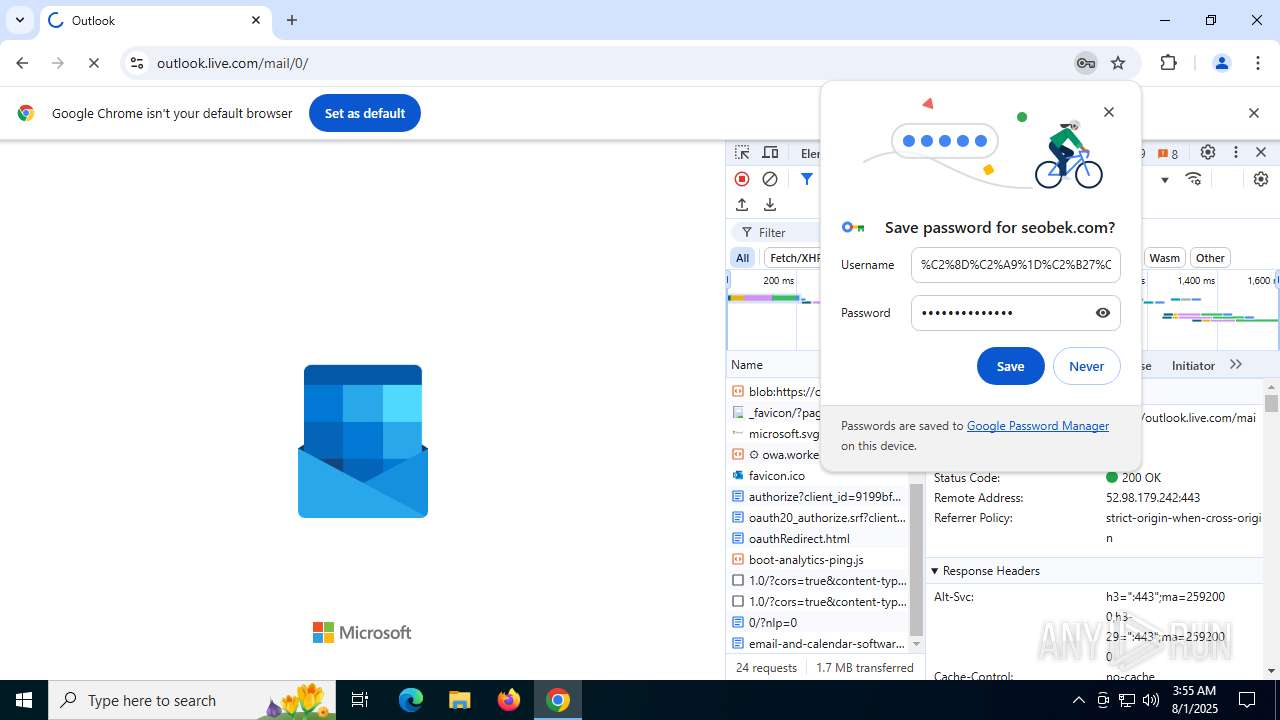Open the Chrome three-dot menu
1280x720 pixels.
pos(1258,63)
